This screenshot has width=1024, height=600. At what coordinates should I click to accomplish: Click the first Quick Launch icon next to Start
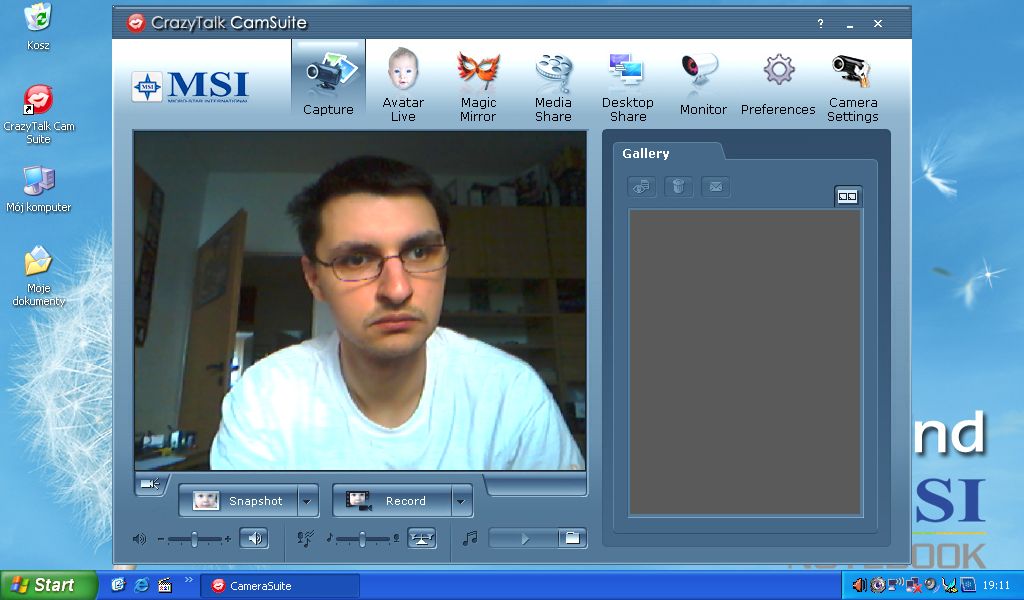click(118, 585)
